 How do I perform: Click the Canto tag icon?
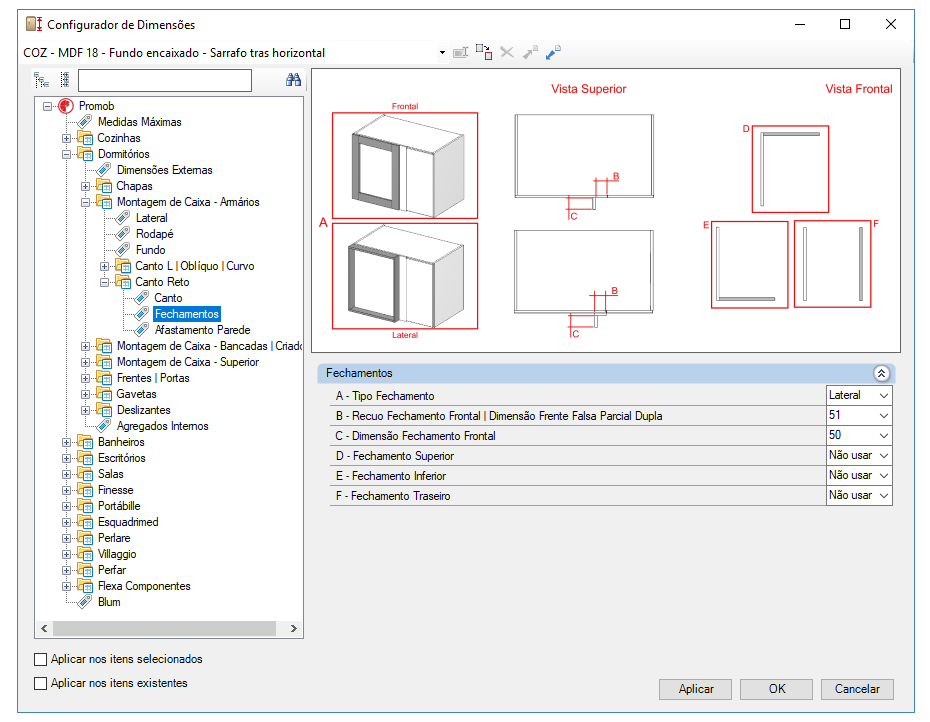pos(142,298)
